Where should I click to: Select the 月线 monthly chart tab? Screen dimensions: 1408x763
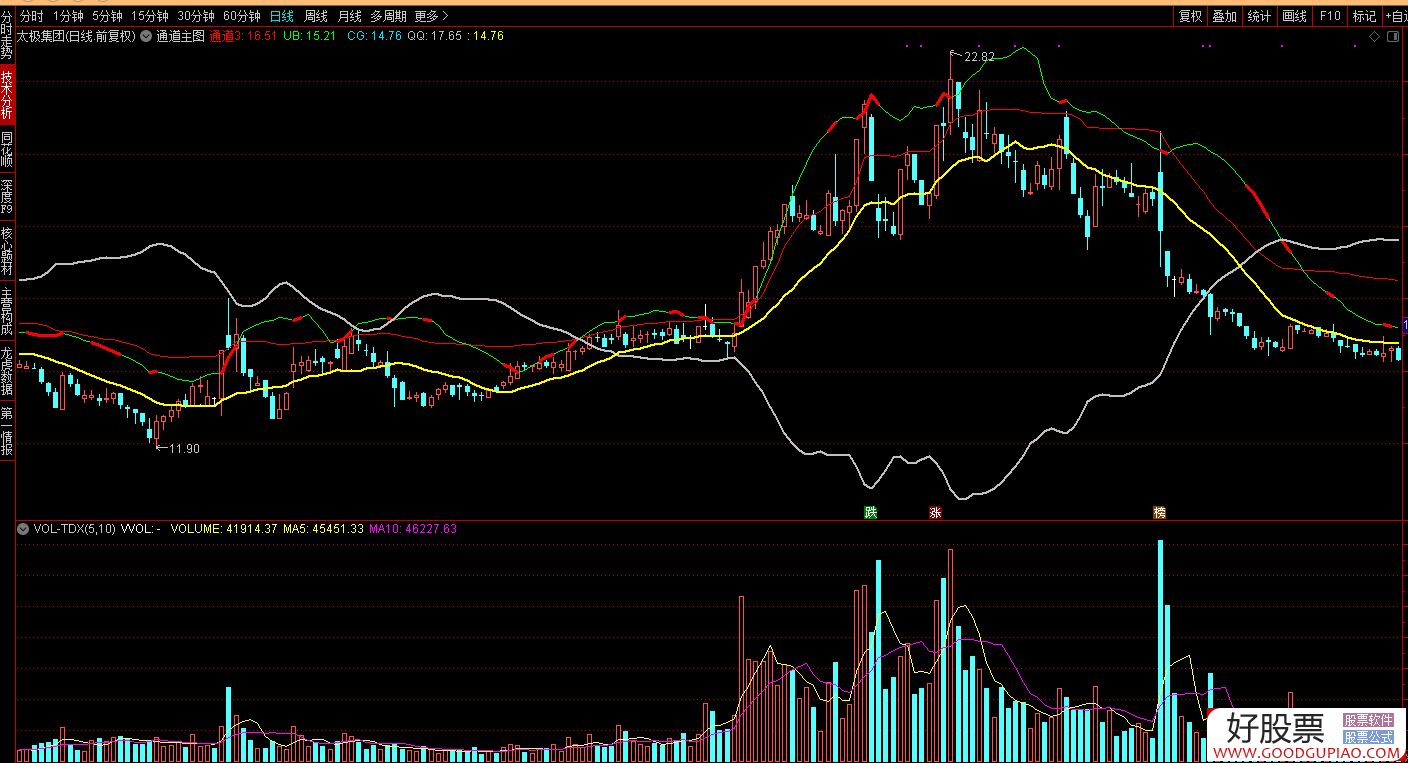coord(349,16)
